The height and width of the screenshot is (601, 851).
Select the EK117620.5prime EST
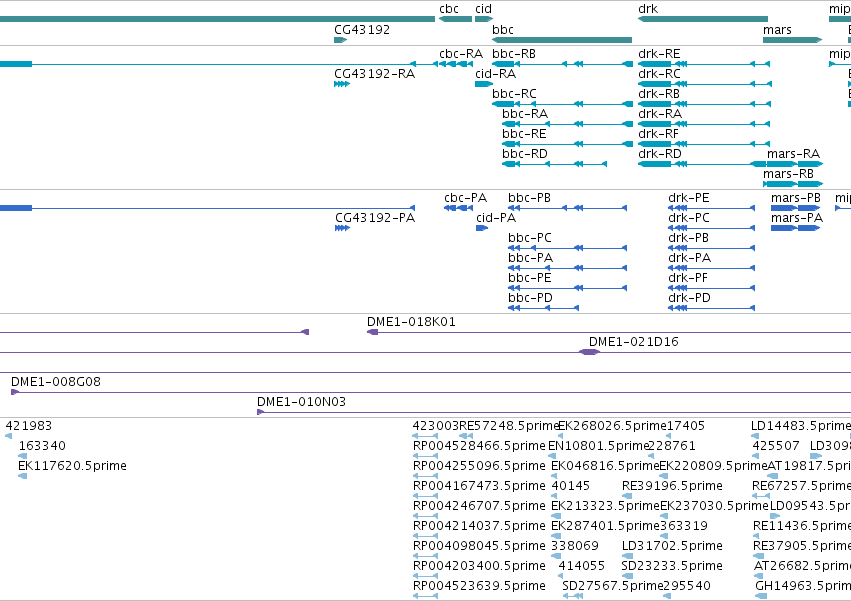pos(22,476)
